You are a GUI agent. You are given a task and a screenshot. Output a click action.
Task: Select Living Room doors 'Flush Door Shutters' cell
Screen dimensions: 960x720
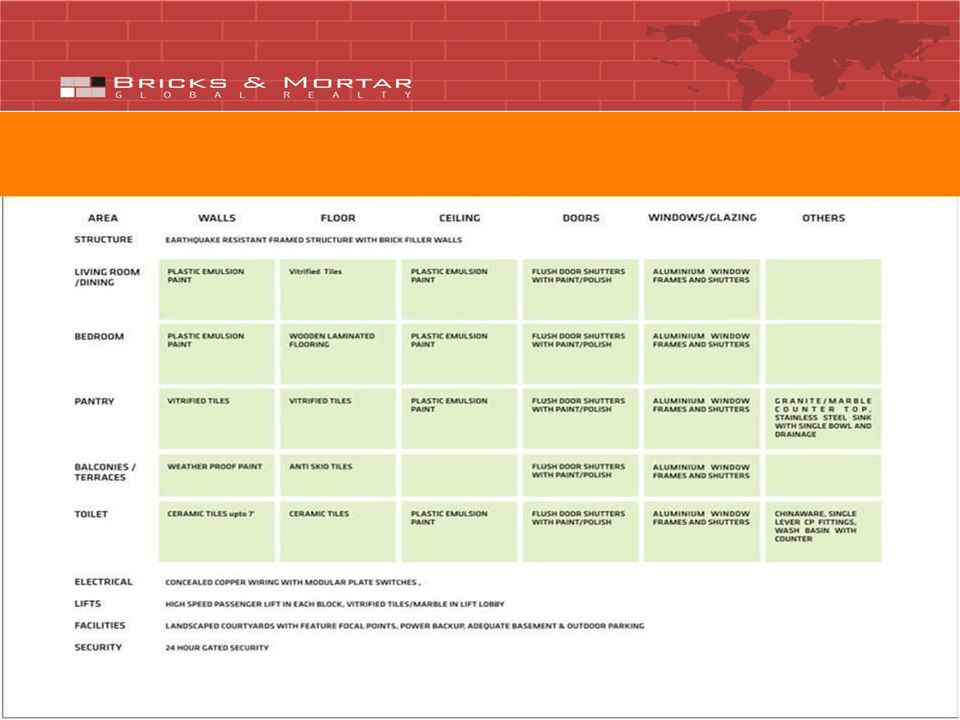(x=580, y=290)
